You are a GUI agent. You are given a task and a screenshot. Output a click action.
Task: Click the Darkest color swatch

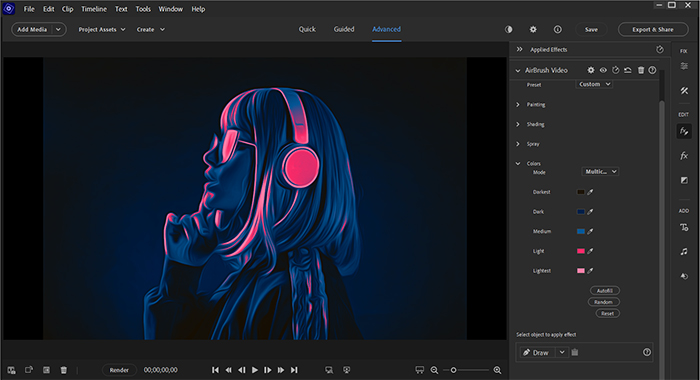581,192
